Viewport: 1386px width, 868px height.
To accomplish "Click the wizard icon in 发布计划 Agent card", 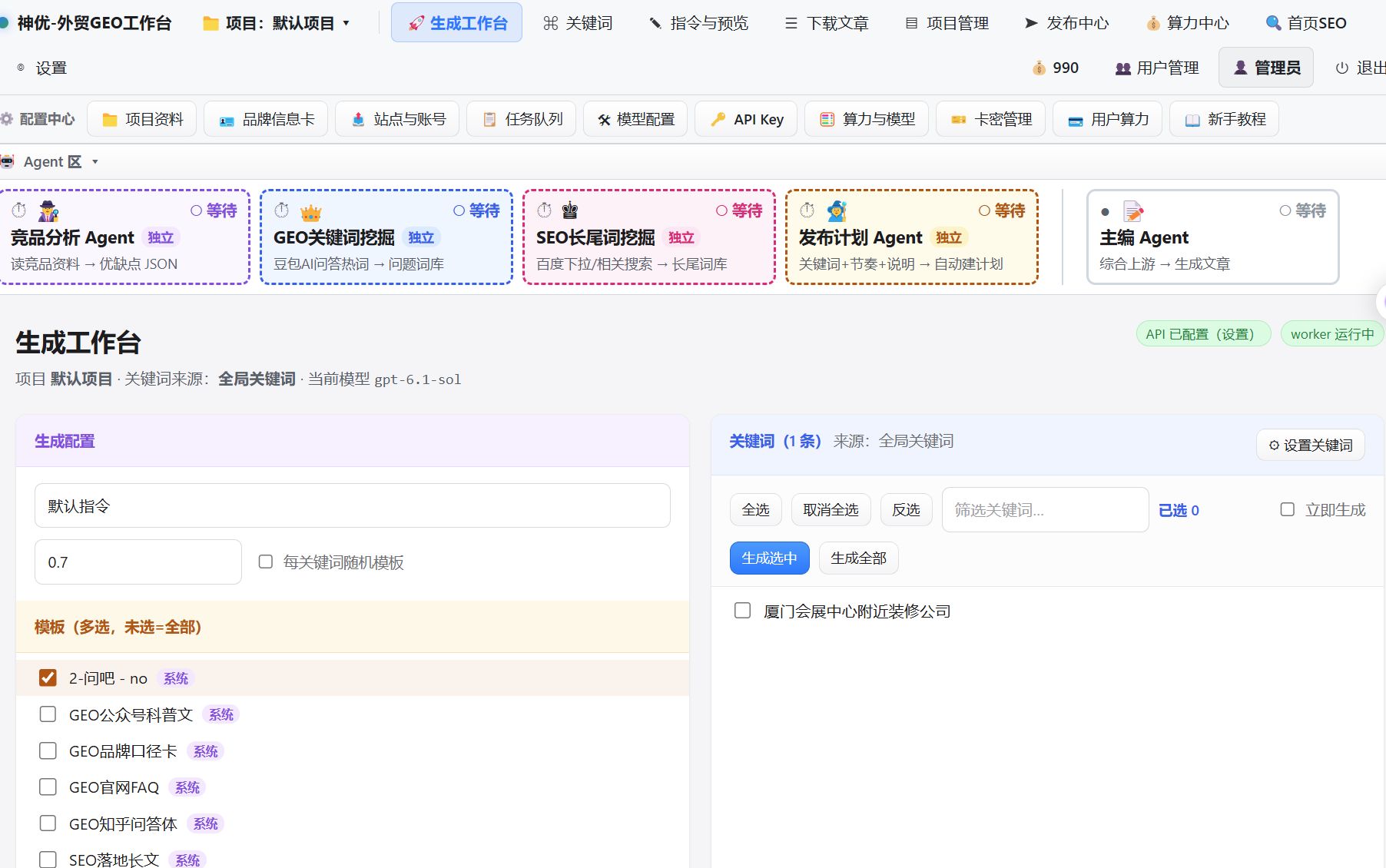I will click(x=837, y=210).
